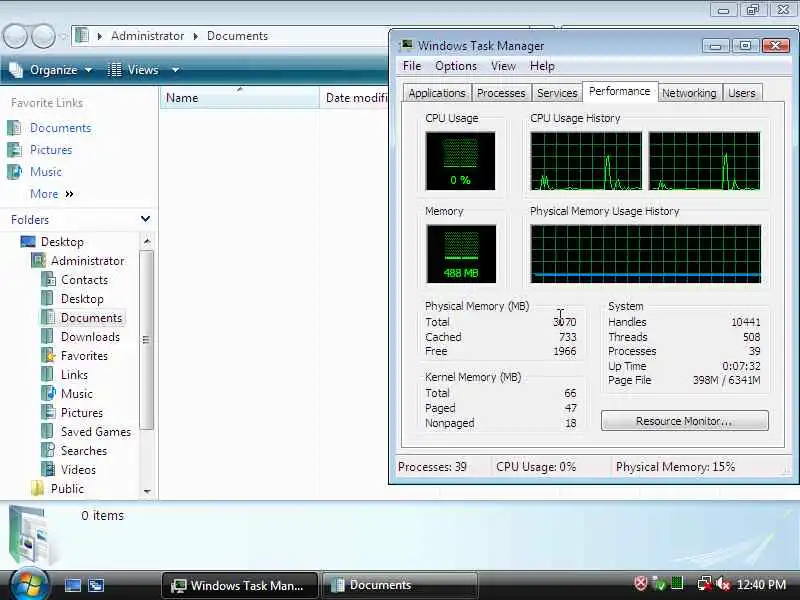Open breadcrumb arrow before Administrator

pos(100,36)
